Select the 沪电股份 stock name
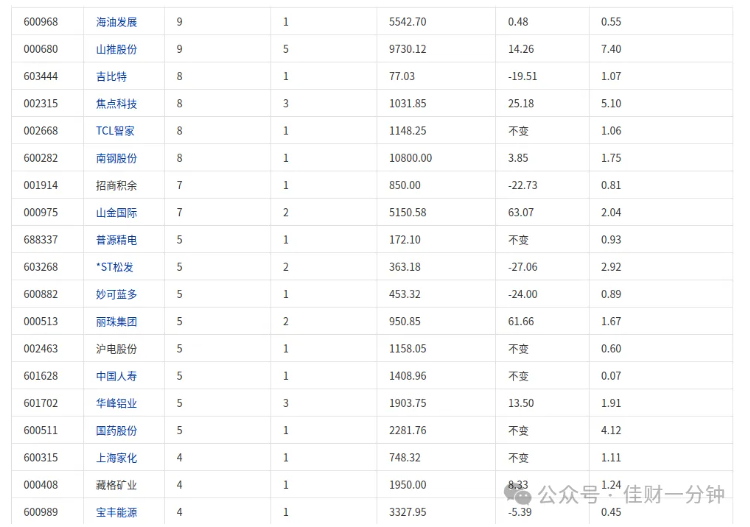The width and height of the screenshot is (750, 527). [116, 349]
